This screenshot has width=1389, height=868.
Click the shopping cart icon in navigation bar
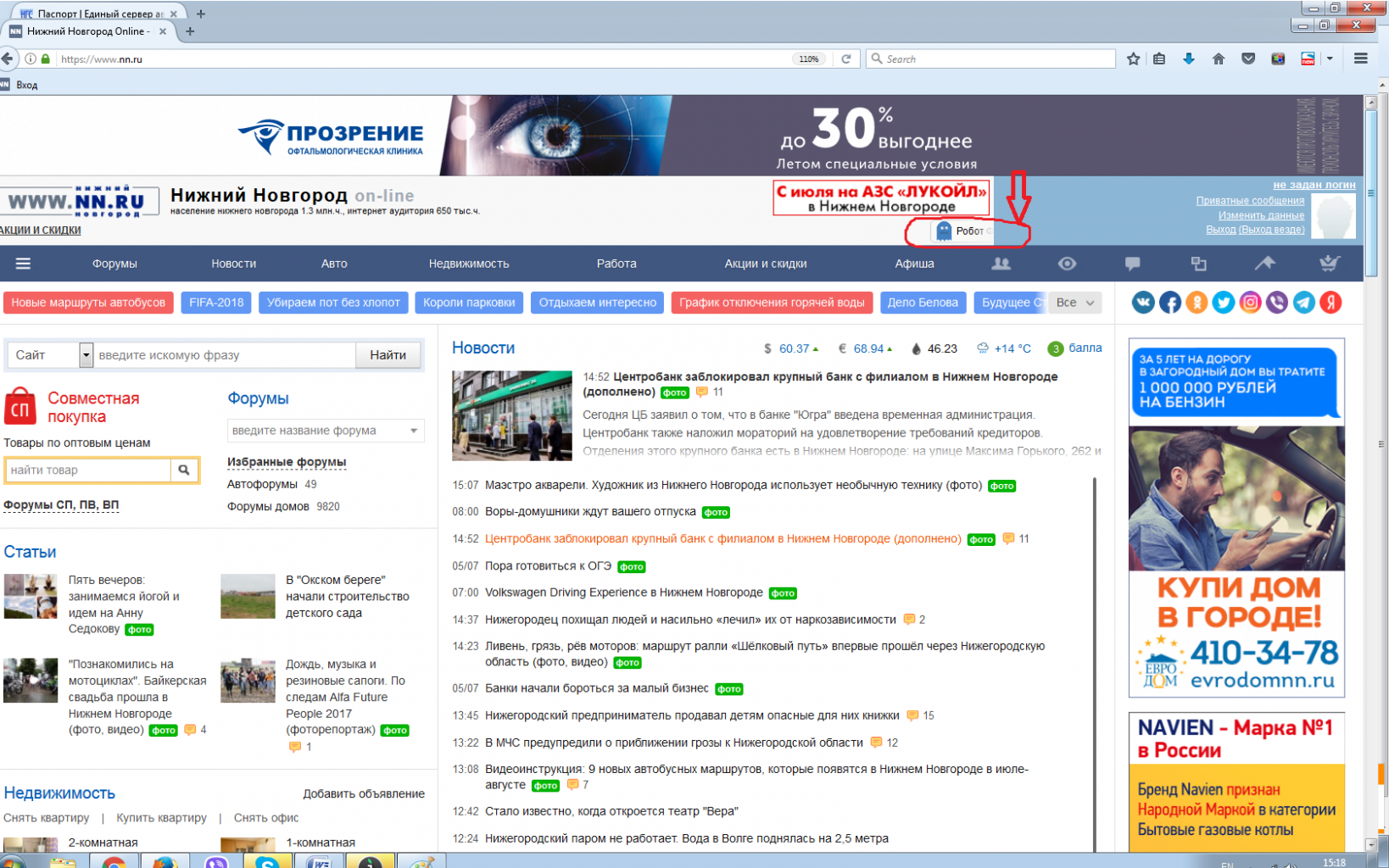tap(1329, 264)
